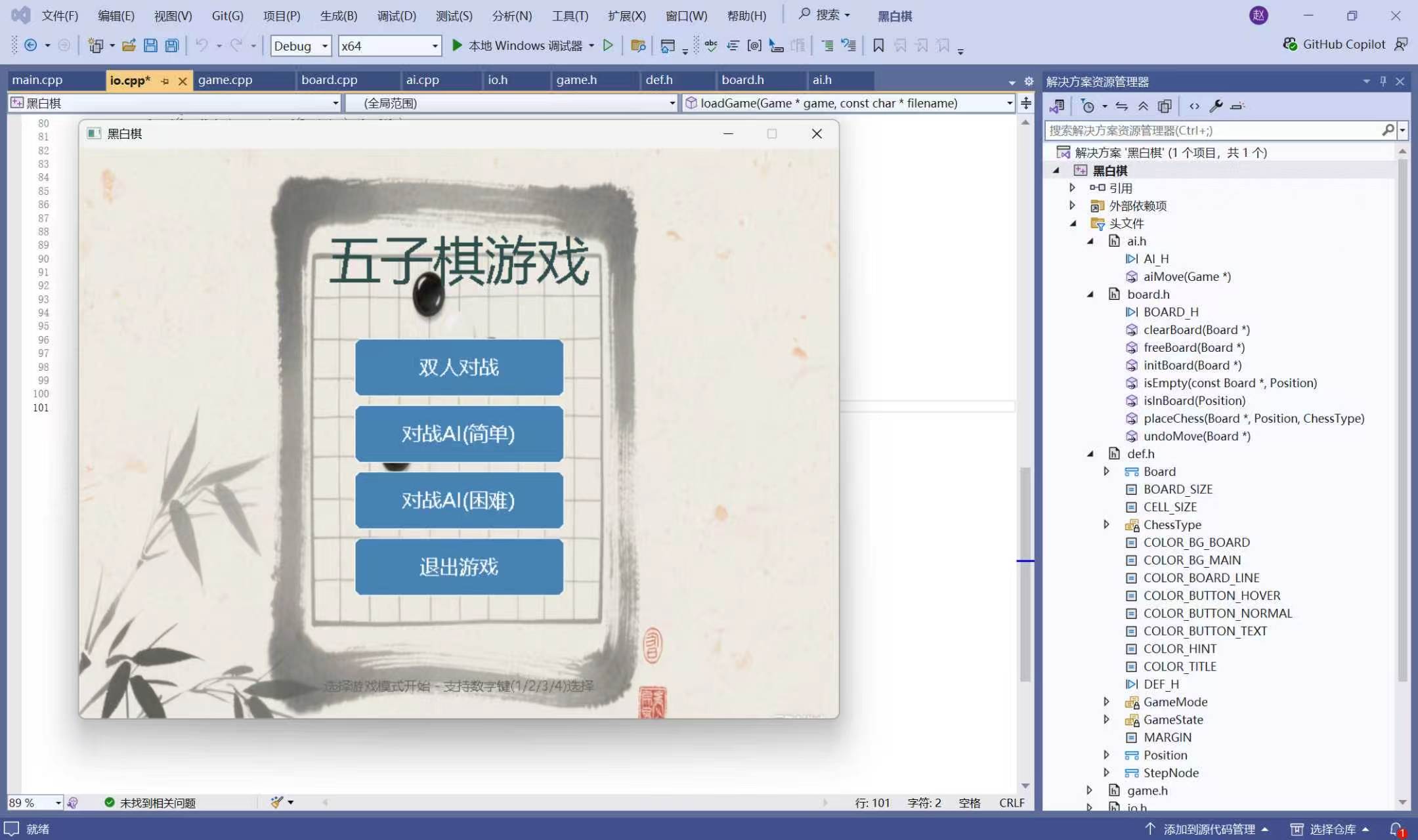Click Show All Files icon in Solution Explorer
Image resolution: width=1418 pixels, height=840 pixels.
tap(1165, 106)
